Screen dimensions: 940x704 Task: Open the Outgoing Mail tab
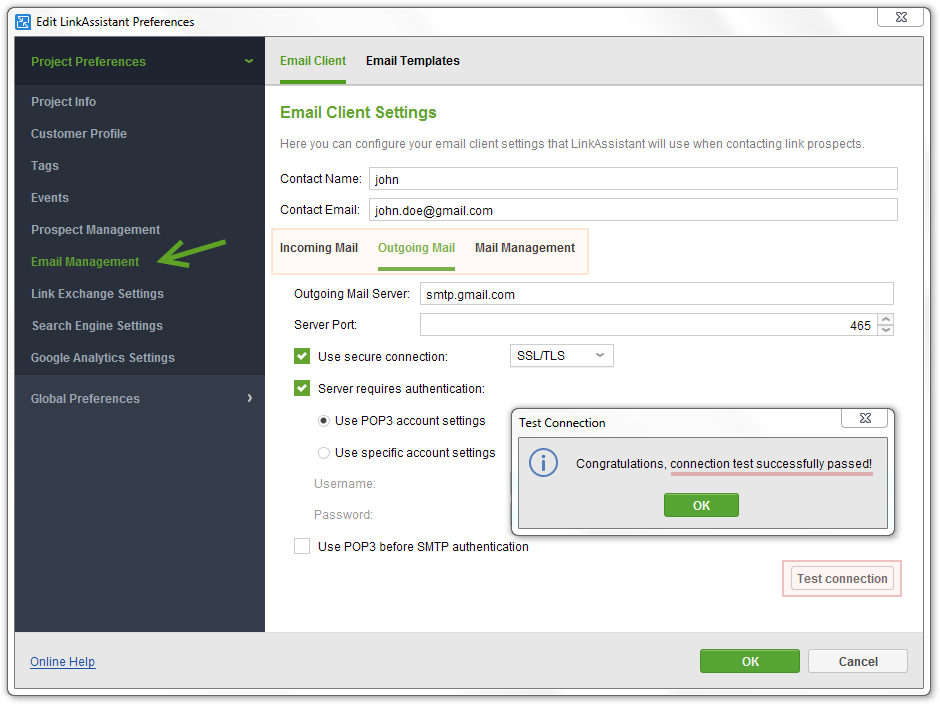(416, 248)
